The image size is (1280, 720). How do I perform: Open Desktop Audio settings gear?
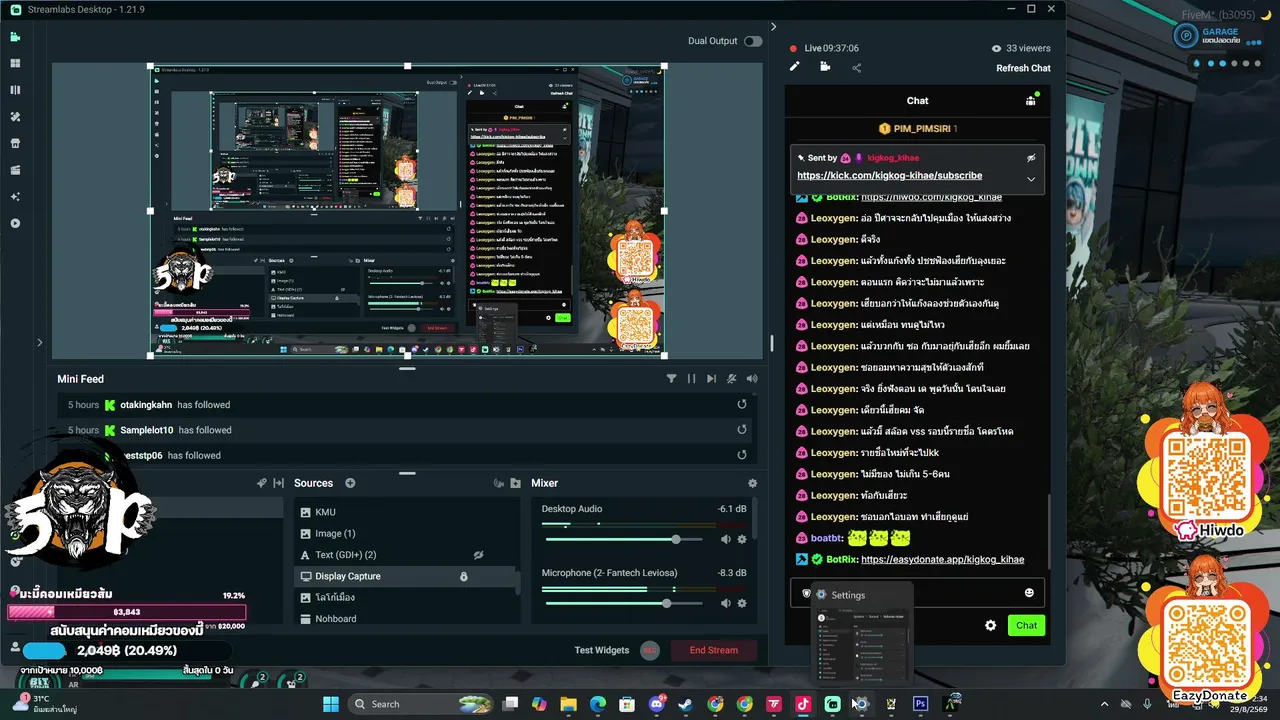[x=742, y=539]
